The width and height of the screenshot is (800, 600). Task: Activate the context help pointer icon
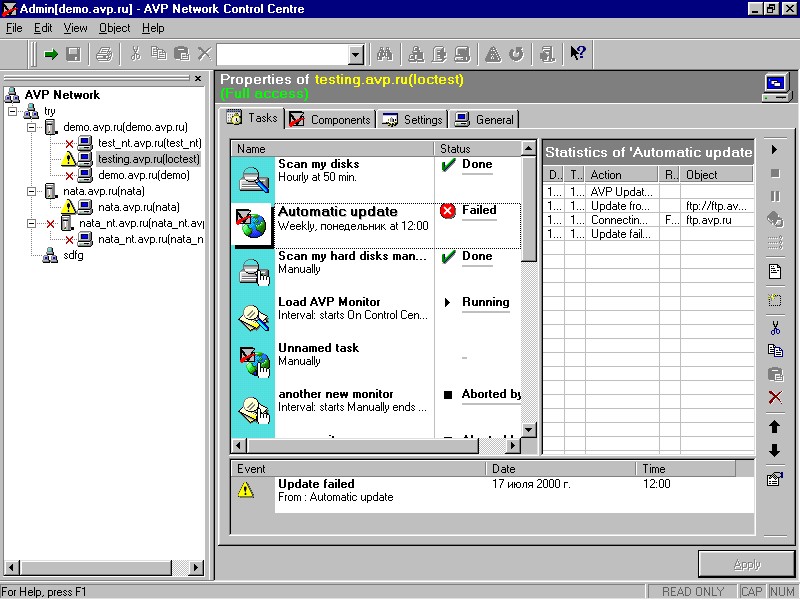[578, 53]
